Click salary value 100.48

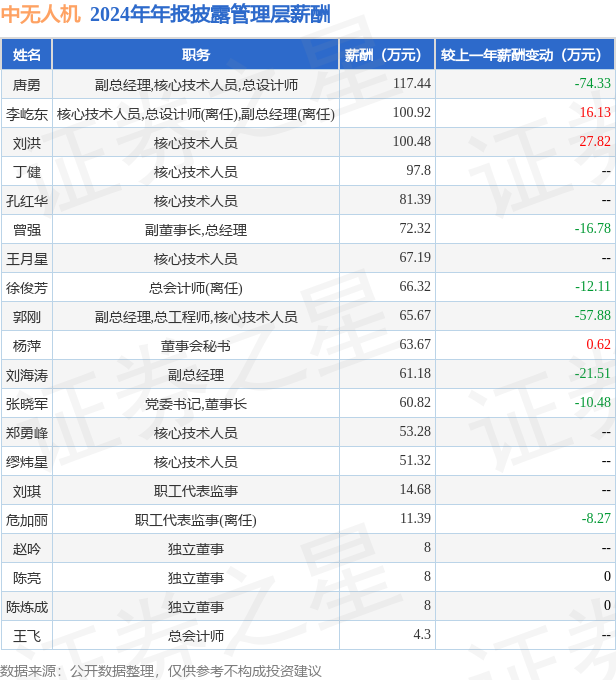[x=412, y=141]
